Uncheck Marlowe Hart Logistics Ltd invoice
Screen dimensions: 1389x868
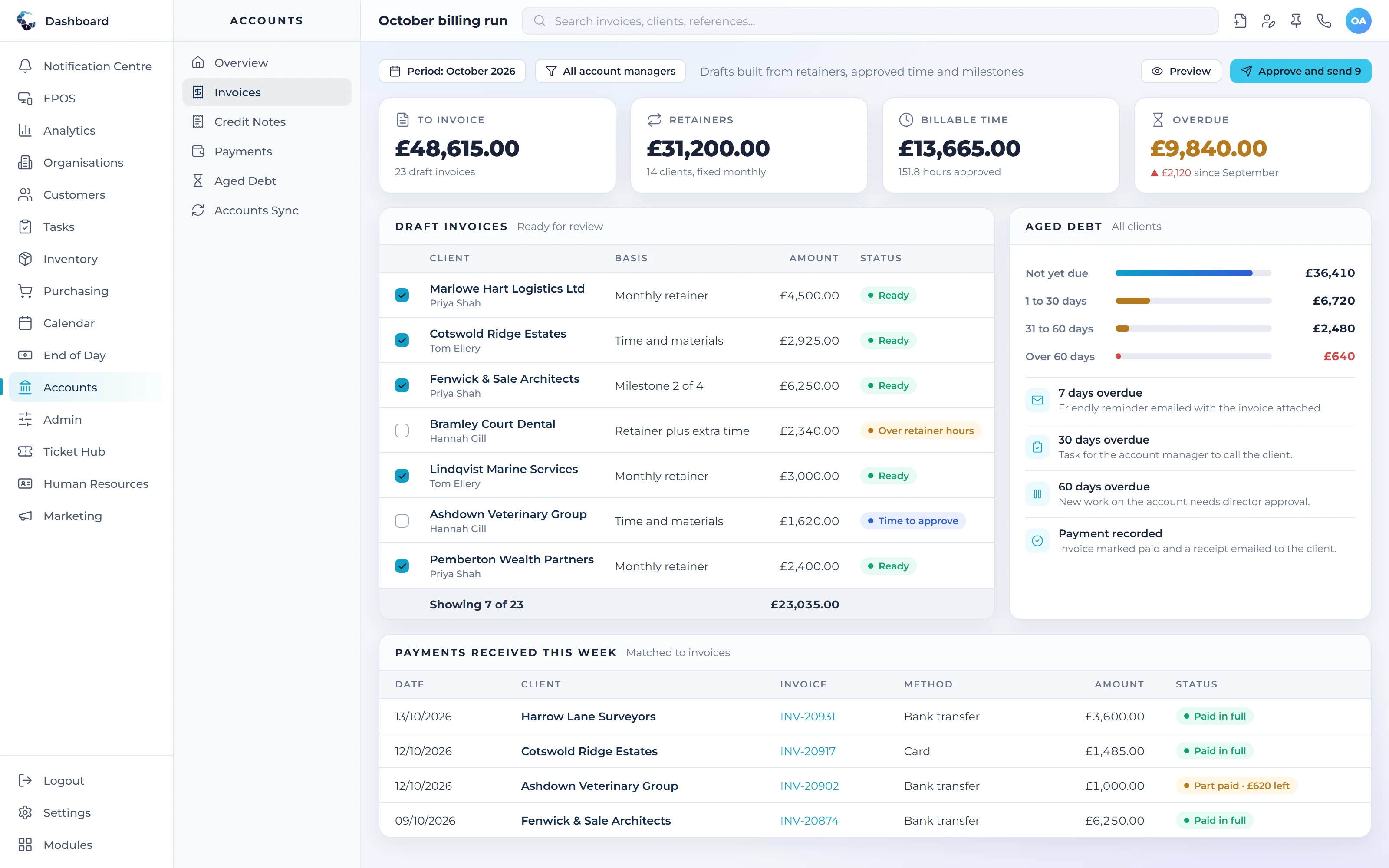coord(402,295)
